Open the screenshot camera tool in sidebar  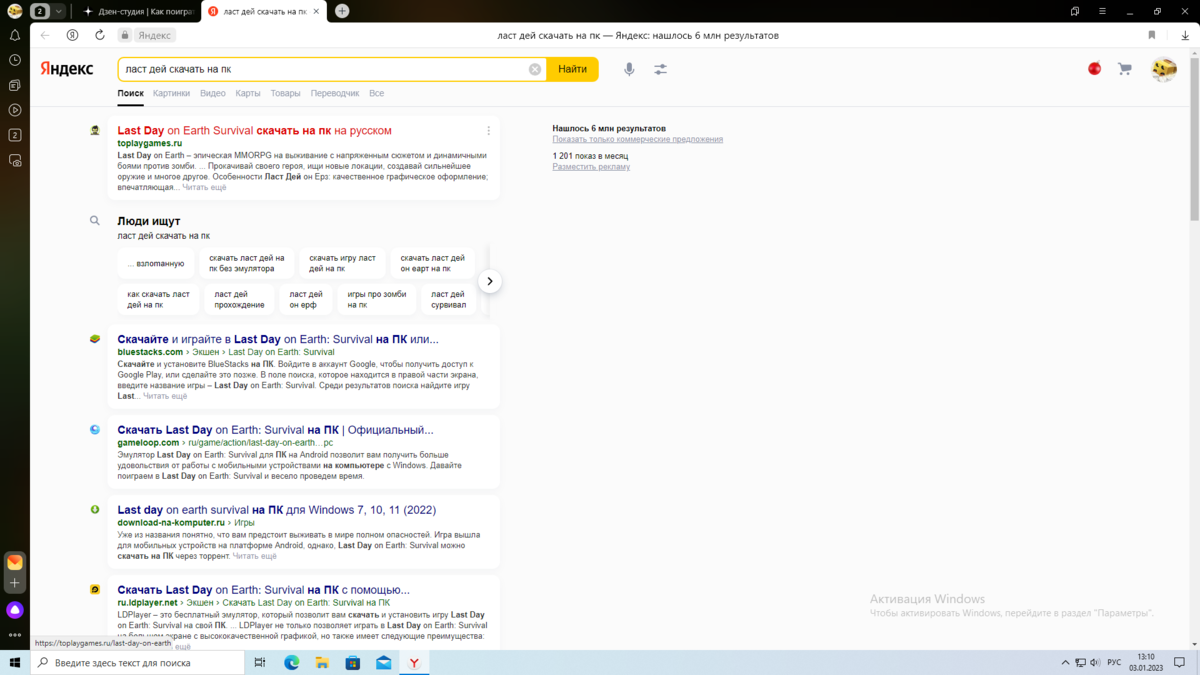pos(15,160)
